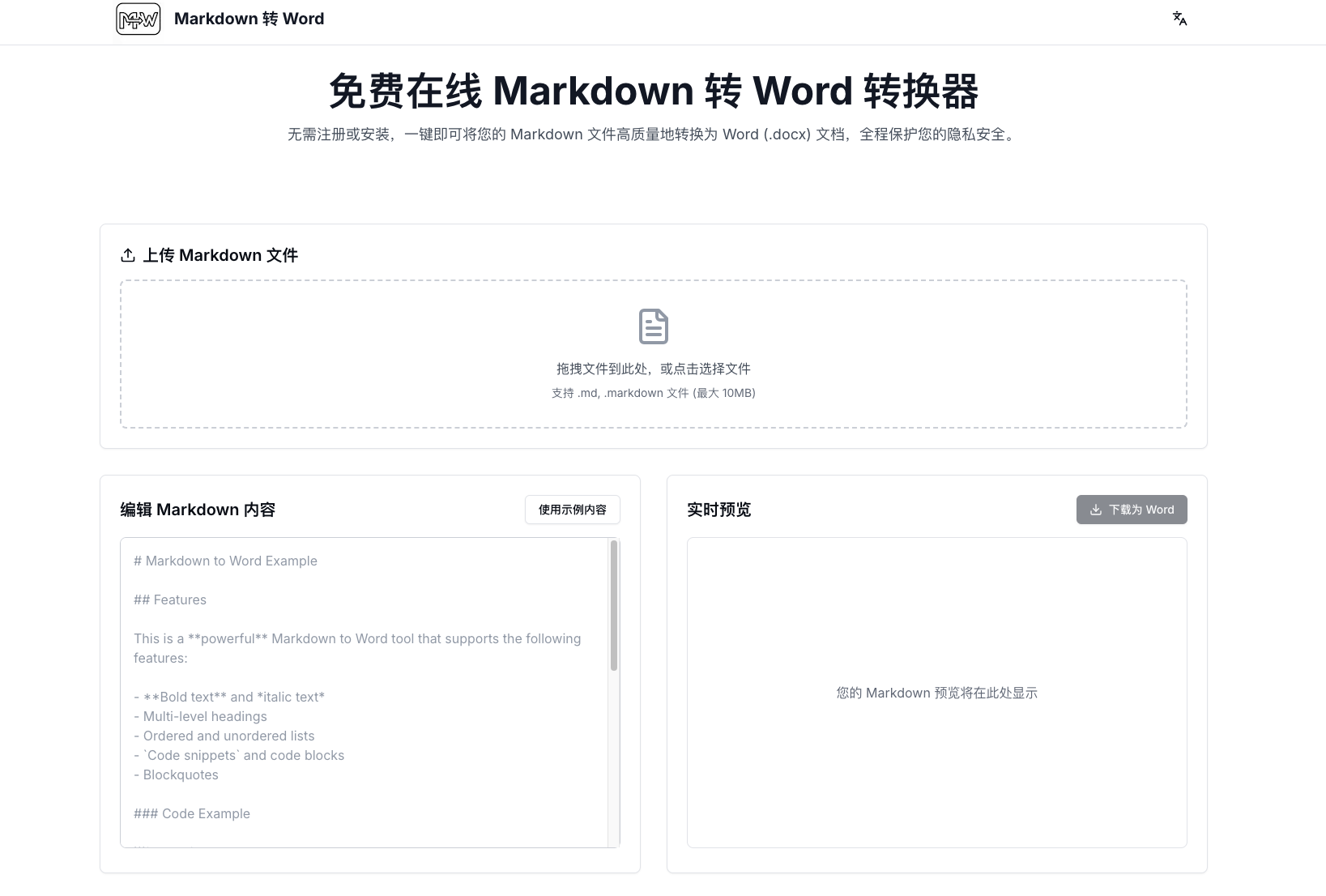
Task: Click the 上传 Markdown 文件 heading
Action: click(220, 255)
